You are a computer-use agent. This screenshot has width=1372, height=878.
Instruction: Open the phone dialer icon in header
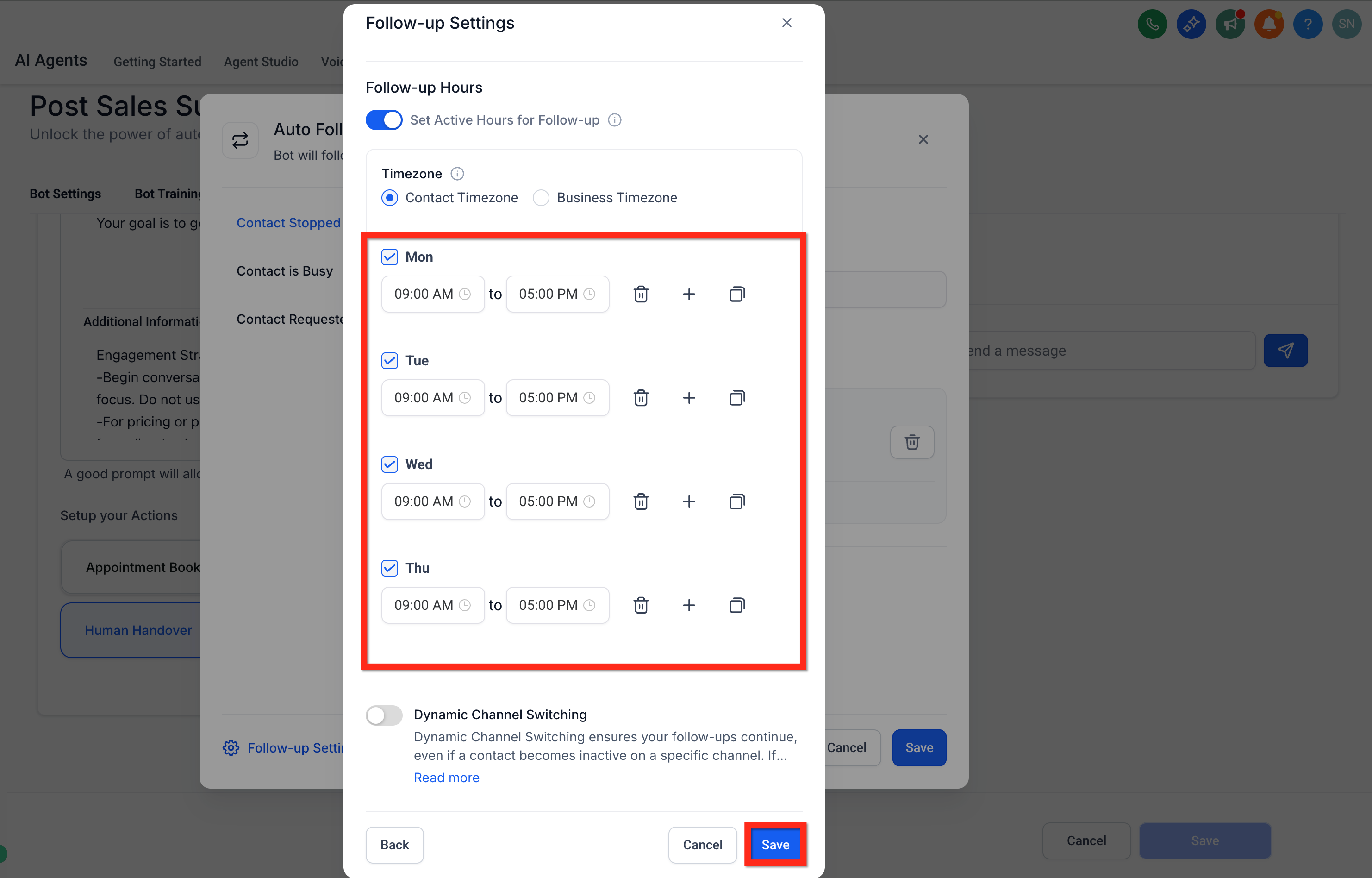tap(1152, 24)
